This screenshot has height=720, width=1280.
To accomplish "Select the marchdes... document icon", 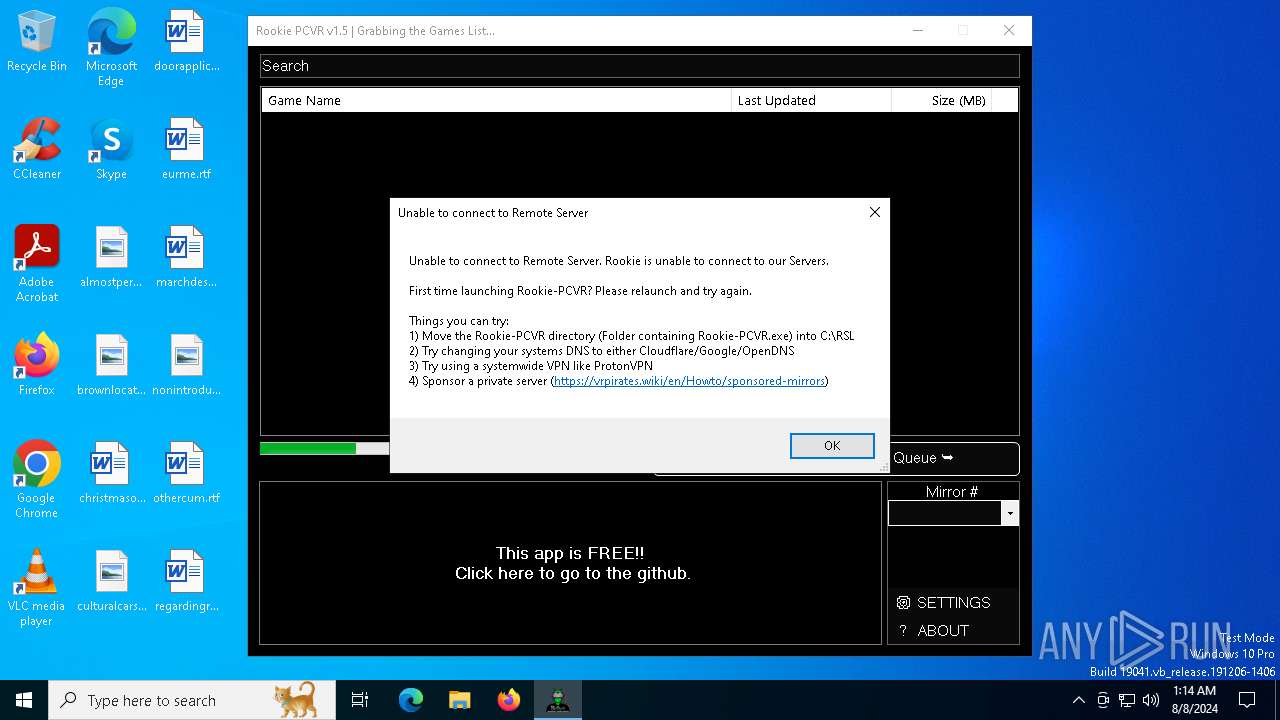I will point(186,258).
